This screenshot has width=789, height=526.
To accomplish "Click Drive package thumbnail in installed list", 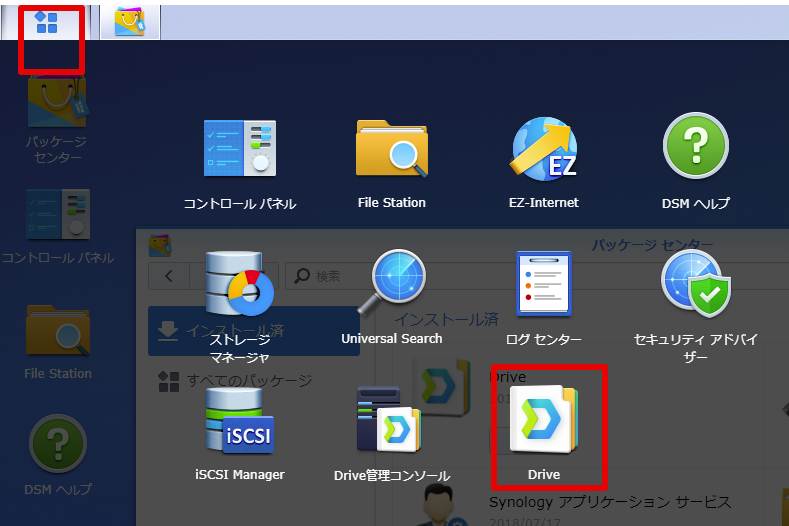I will coord(442,387).
